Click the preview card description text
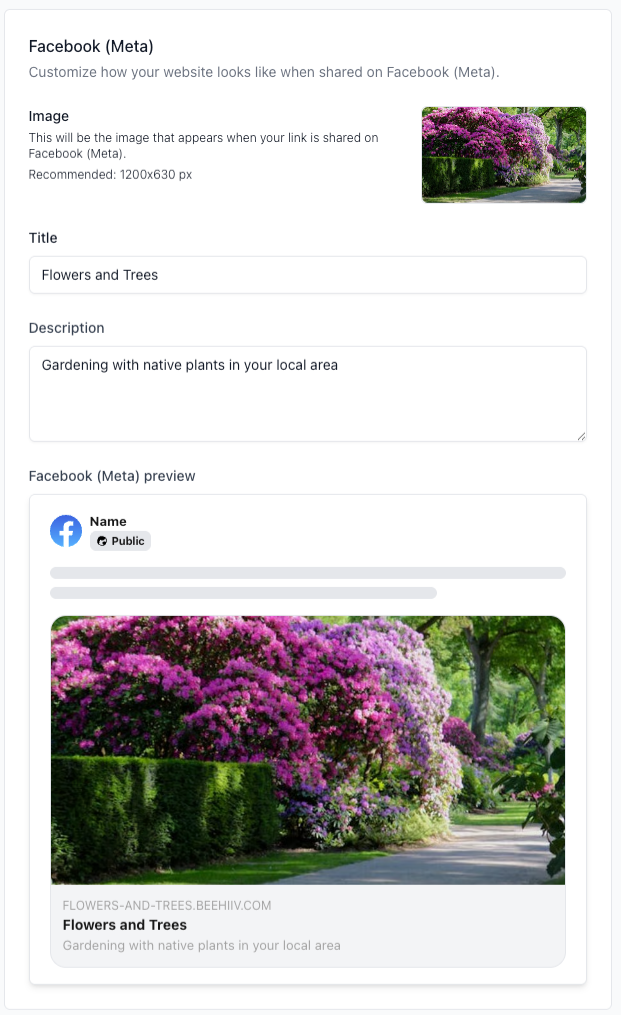 [x=201, y=945]
